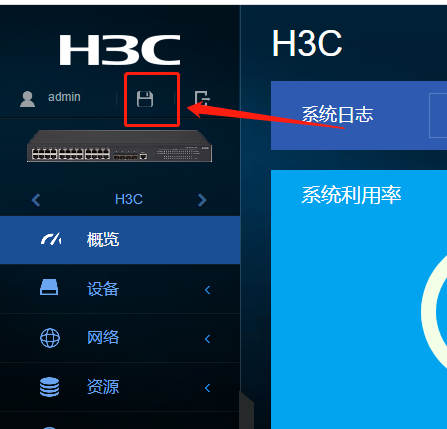447x429 pixels.
Task: Click the H3C device name label under switch
Action: click(x=129, y=199)
